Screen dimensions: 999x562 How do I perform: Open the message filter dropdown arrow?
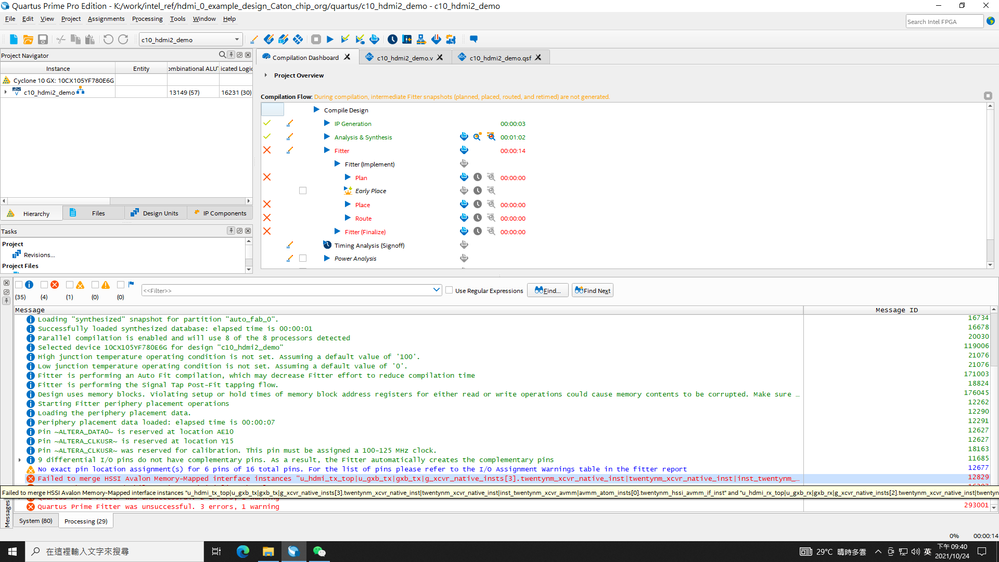click(436, 291)
